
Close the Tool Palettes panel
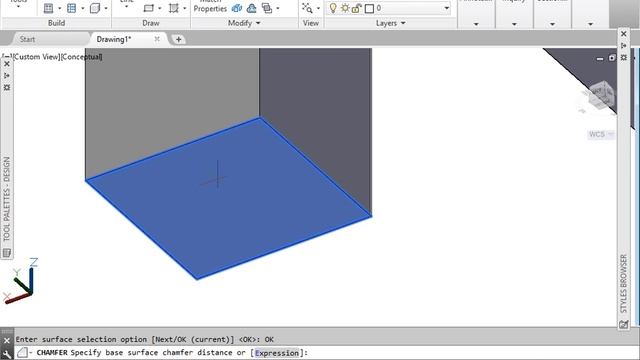7,64
